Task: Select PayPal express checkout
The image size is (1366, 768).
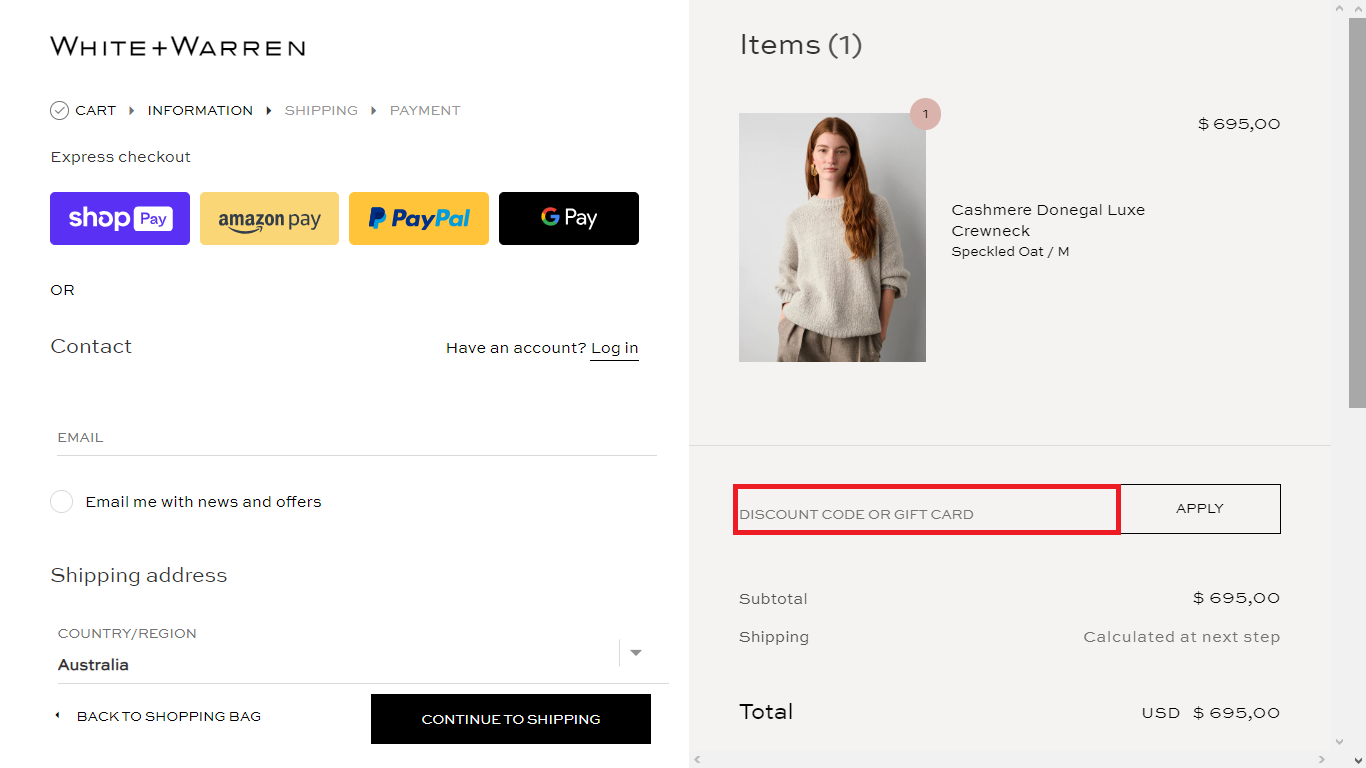Action: coord(418,218)
